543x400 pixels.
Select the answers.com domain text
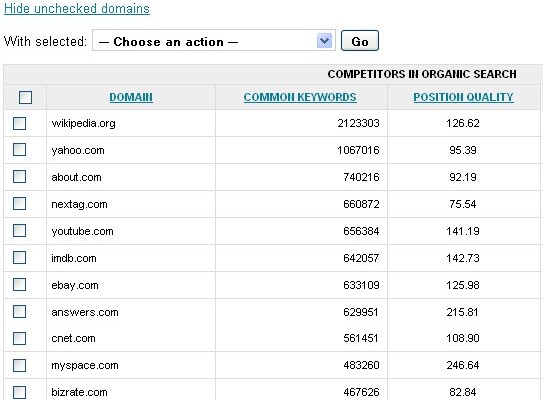click(x=85, y=312)
